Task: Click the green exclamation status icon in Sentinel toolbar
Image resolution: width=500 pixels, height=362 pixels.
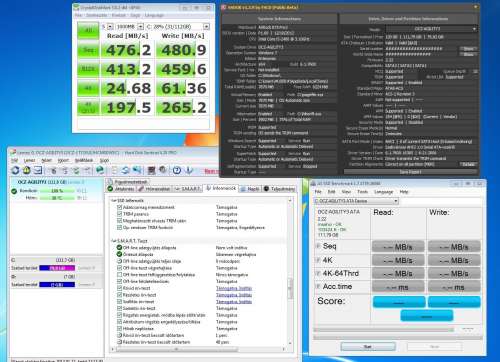Action: click(x=27, y=170)
